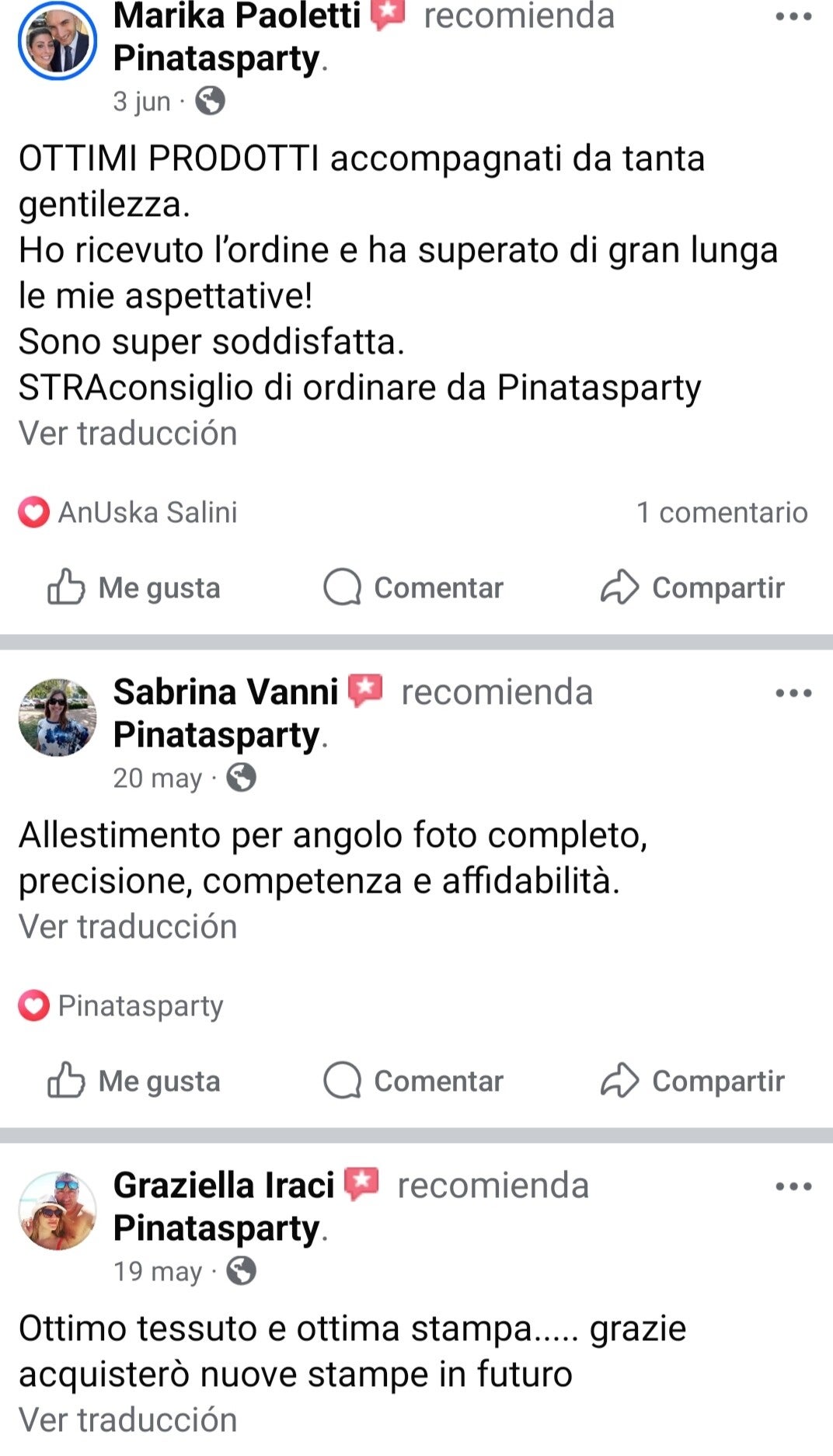
Task: Translate Sabrina Vanni's review via Ver traducción
Action: click(x=128, y=927)
